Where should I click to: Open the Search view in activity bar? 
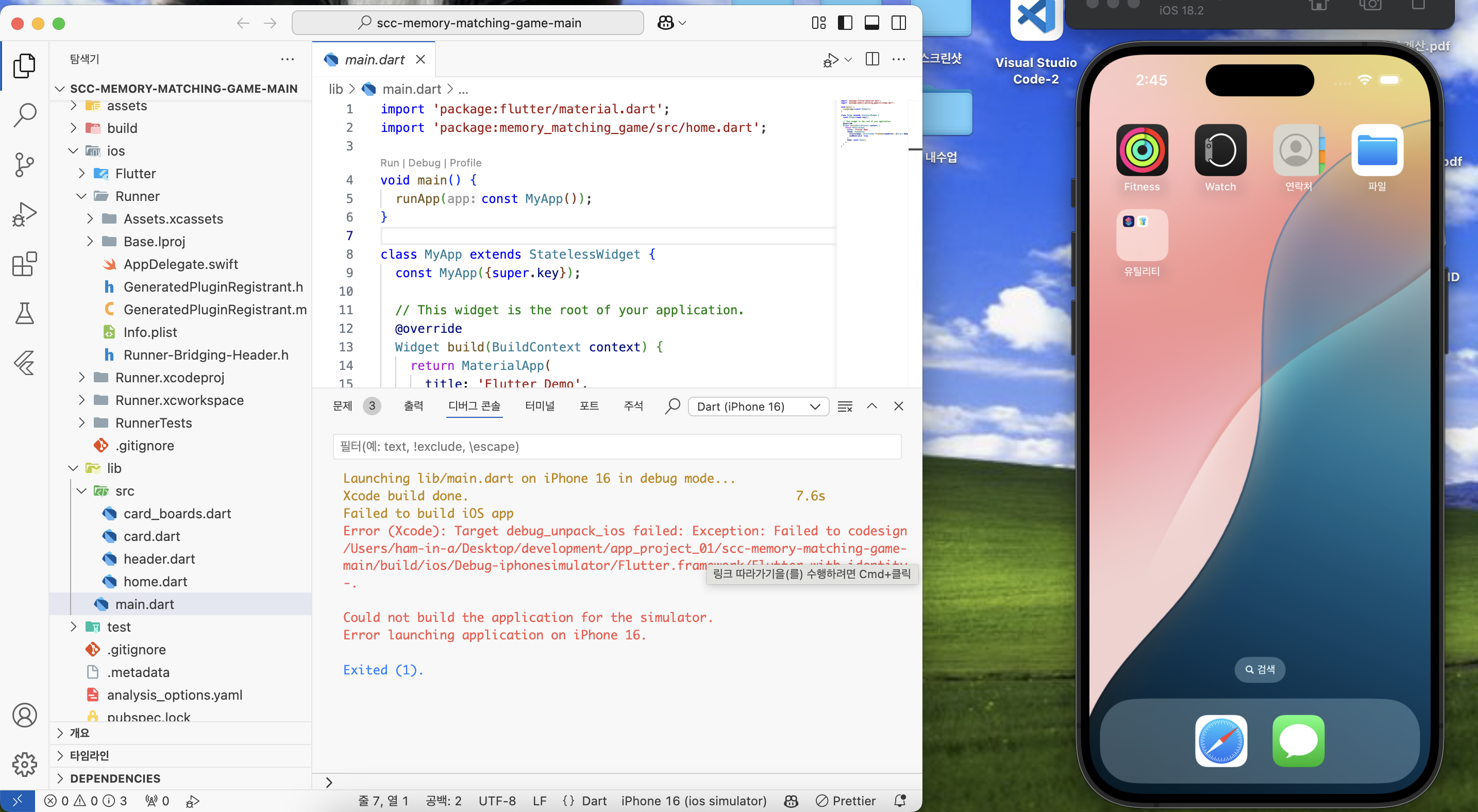coord(24,115)
